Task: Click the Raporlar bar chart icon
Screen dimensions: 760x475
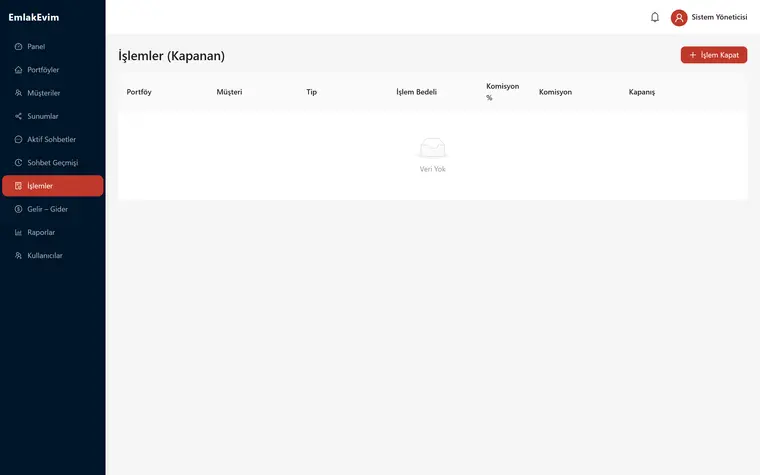Action: 18,233
